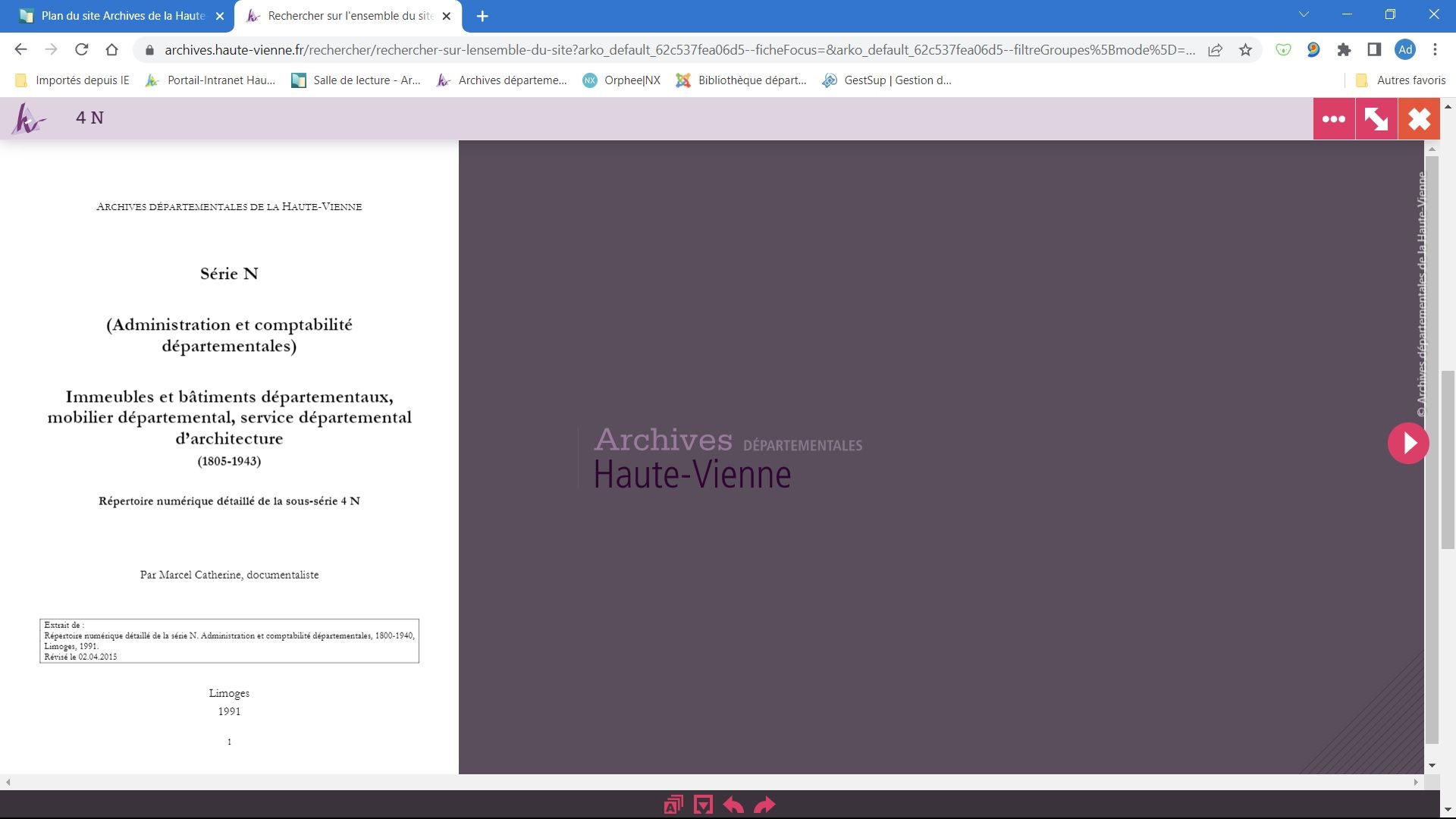The width and height of the screenshot is (1456, 819).
Task: Click the stacked pages 'A' icon
Action: point(673,805)
